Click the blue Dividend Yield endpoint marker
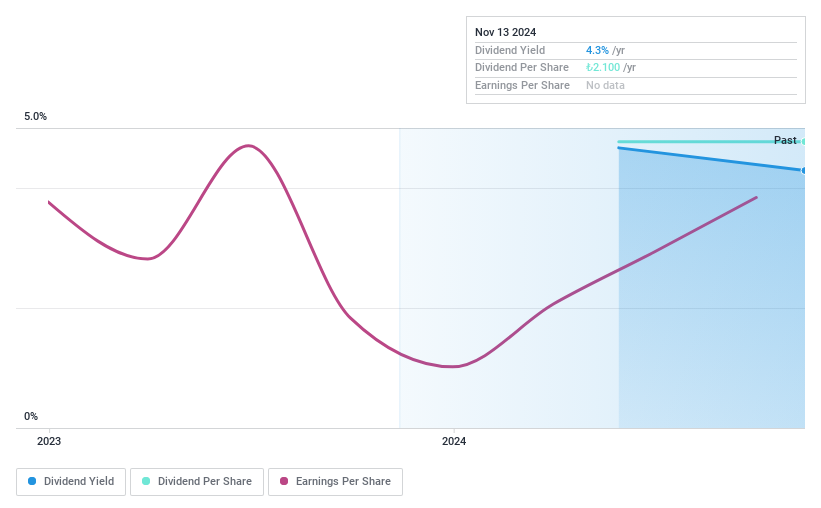 803,170
